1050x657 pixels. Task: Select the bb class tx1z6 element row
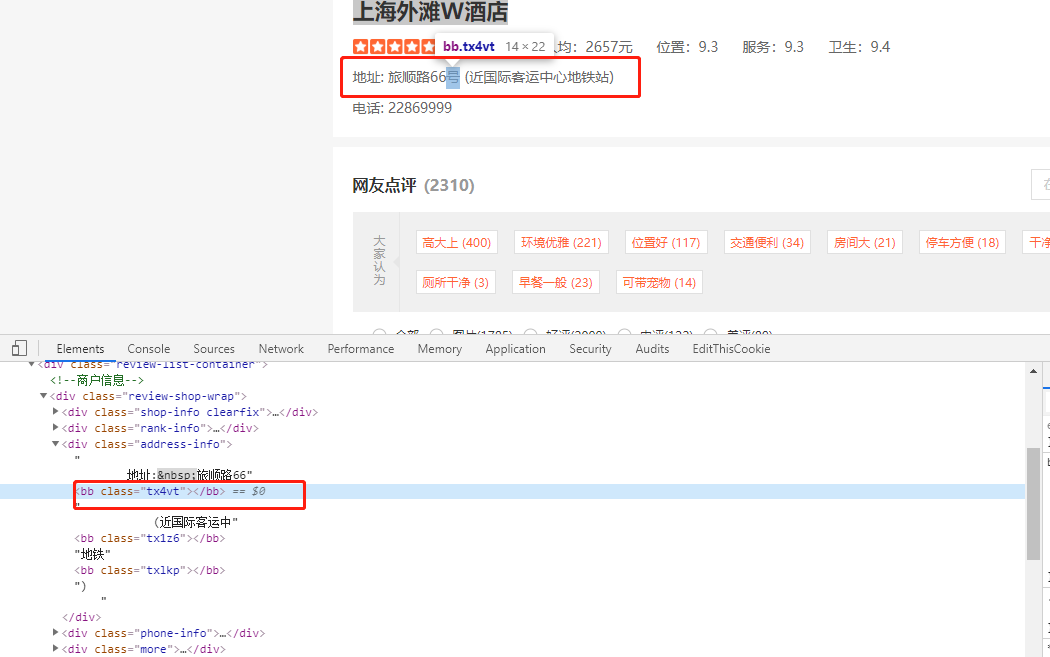pos(150,538)
